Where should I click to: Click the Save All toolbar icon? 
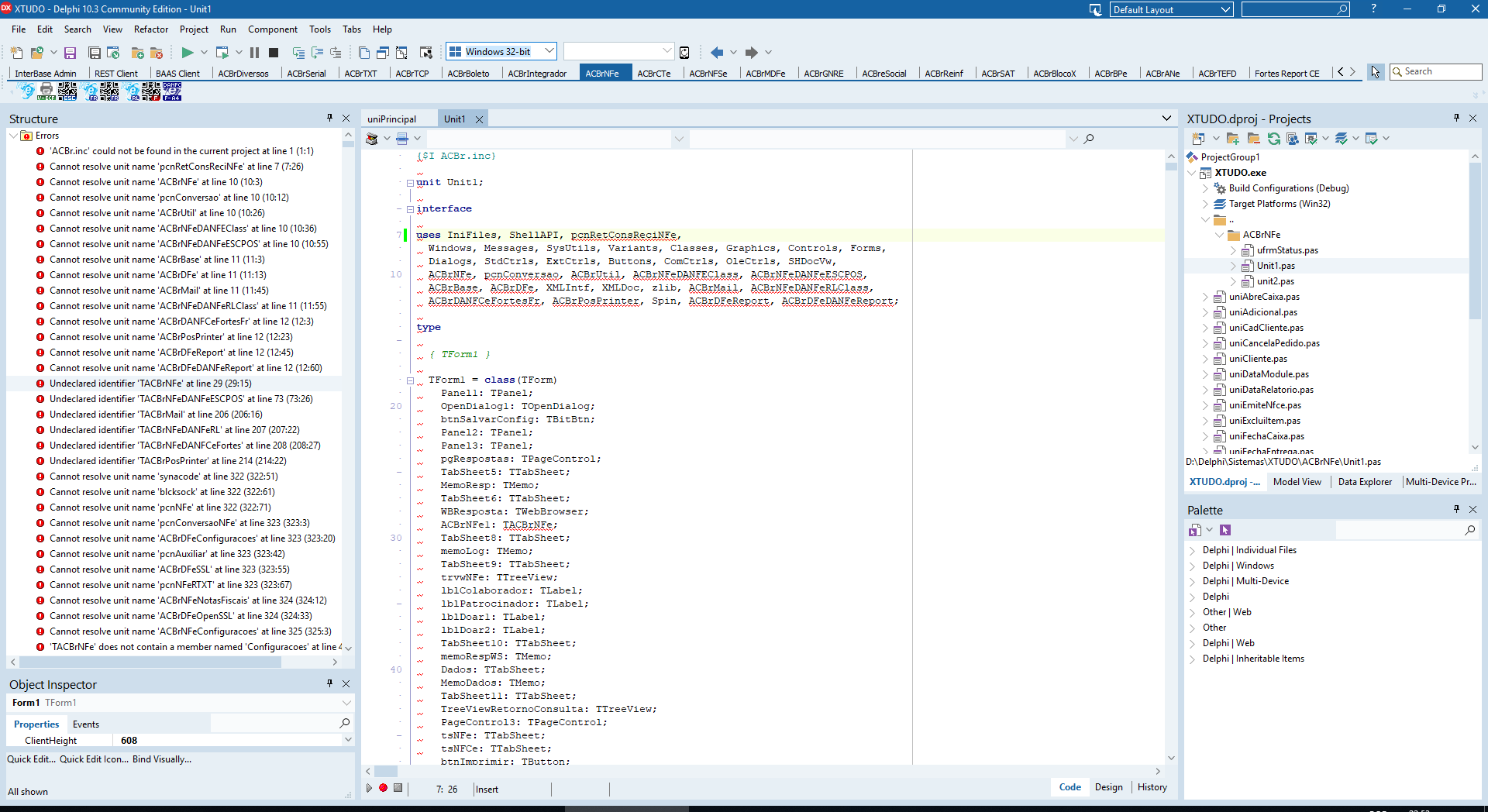tap(95, 53)
